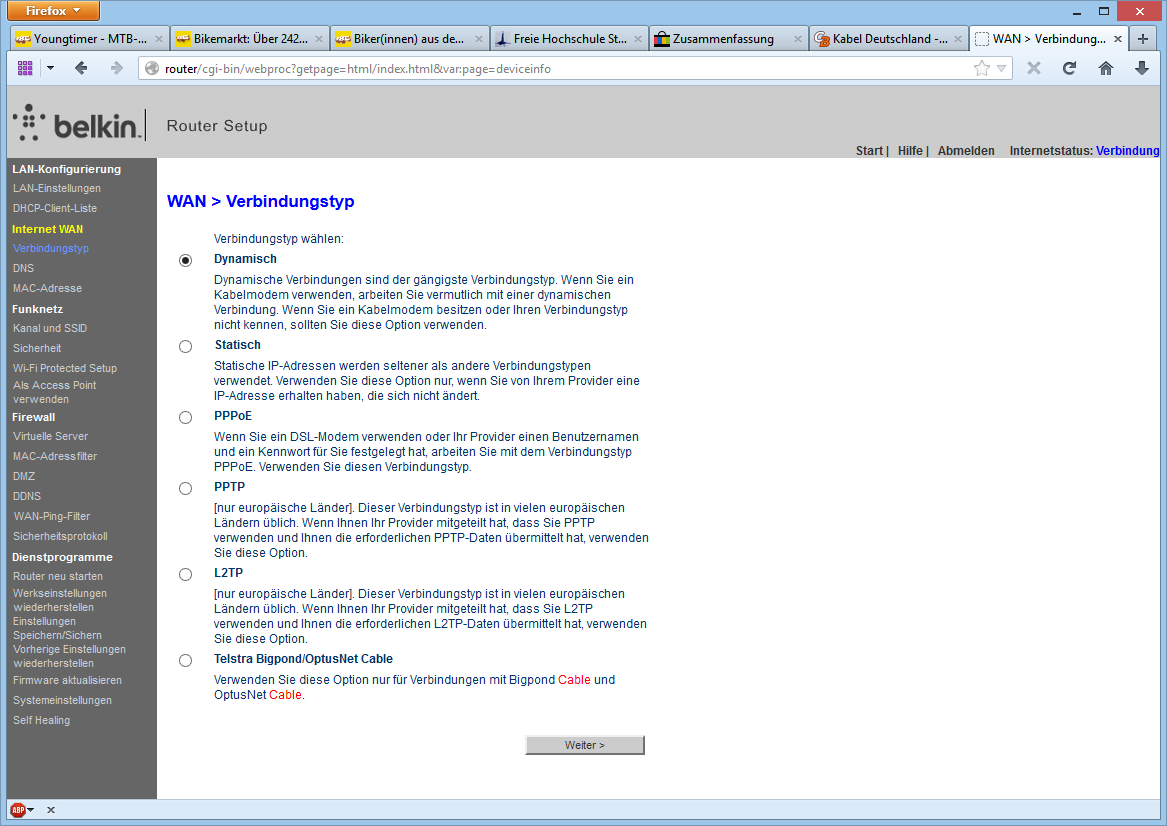Screen dimensions: 1167x826
Task: Switch to the Kabel Deutschland tab
Action: pos(889,39)
